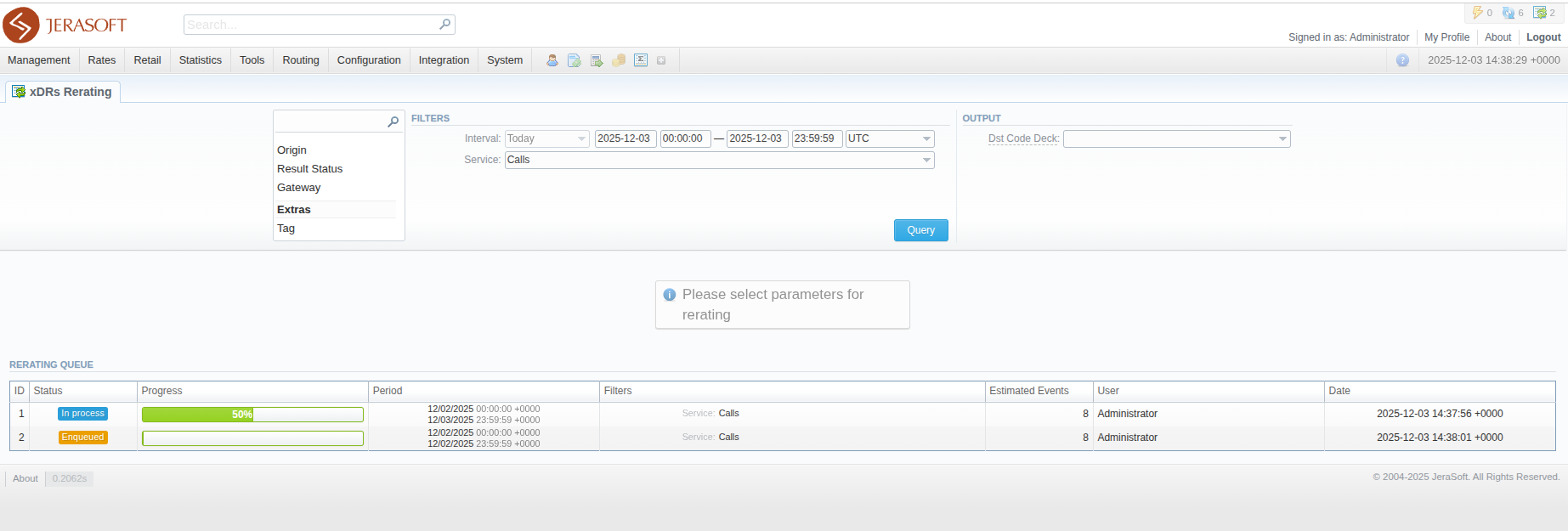1568x531 pixels.
Task: Click the lightning bolt events indicator
Action: coord(1478,13)
